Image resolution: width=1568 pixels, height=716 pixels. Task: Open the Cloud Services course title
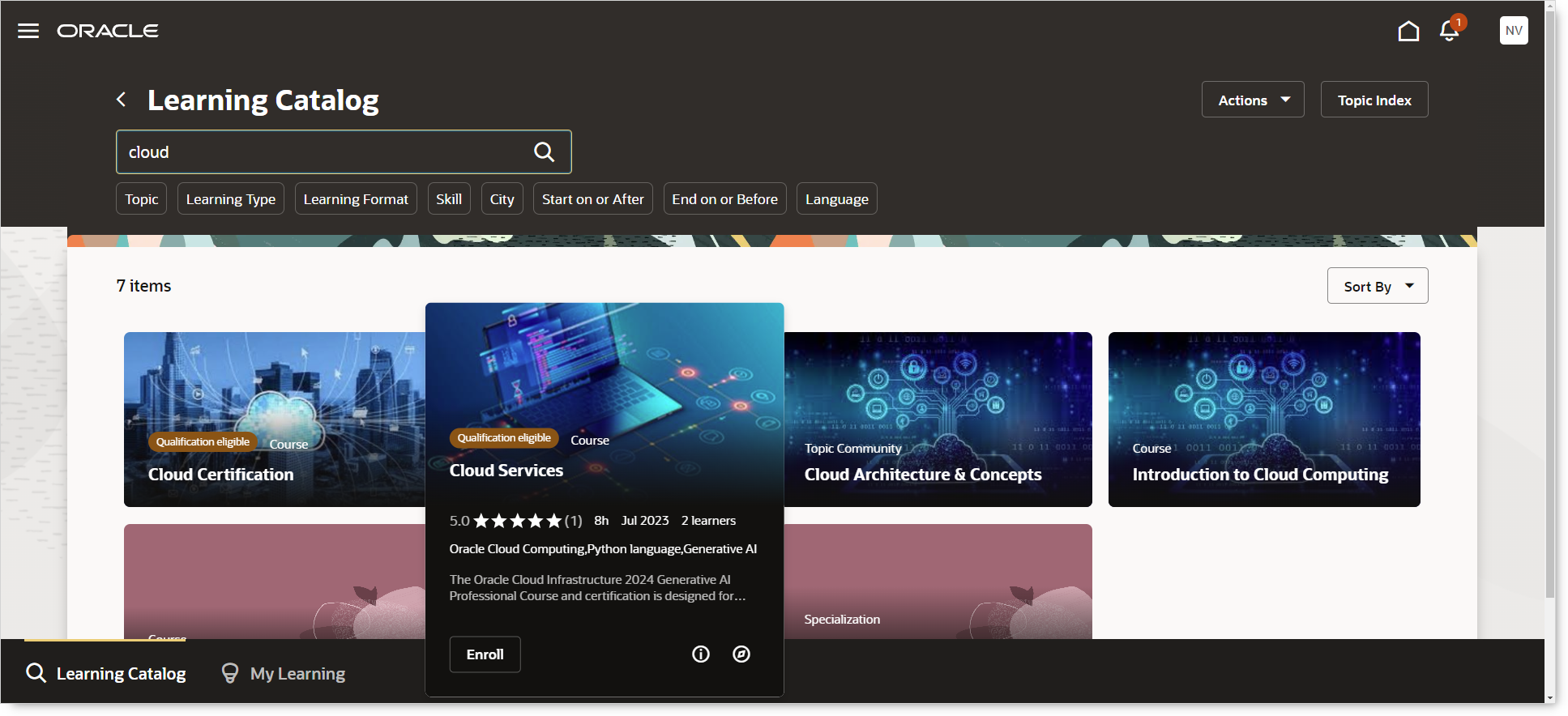coord(506,471)
